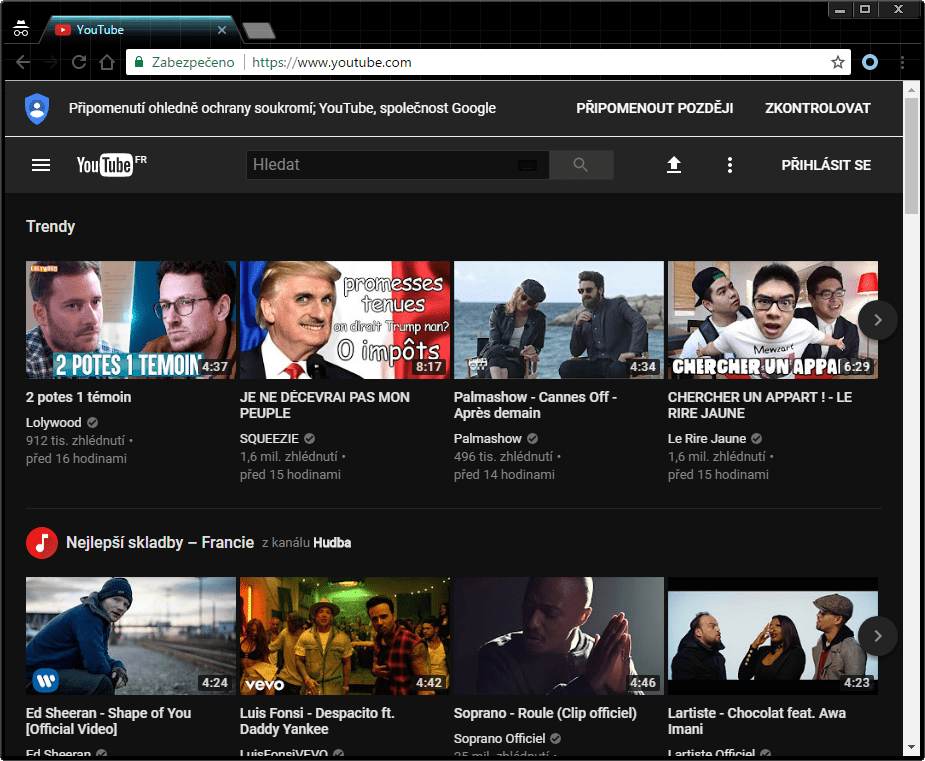925x761 pixels.
Task: Click scrollbar up arrow
Action: pyautogui.click(x=911, y=90)
